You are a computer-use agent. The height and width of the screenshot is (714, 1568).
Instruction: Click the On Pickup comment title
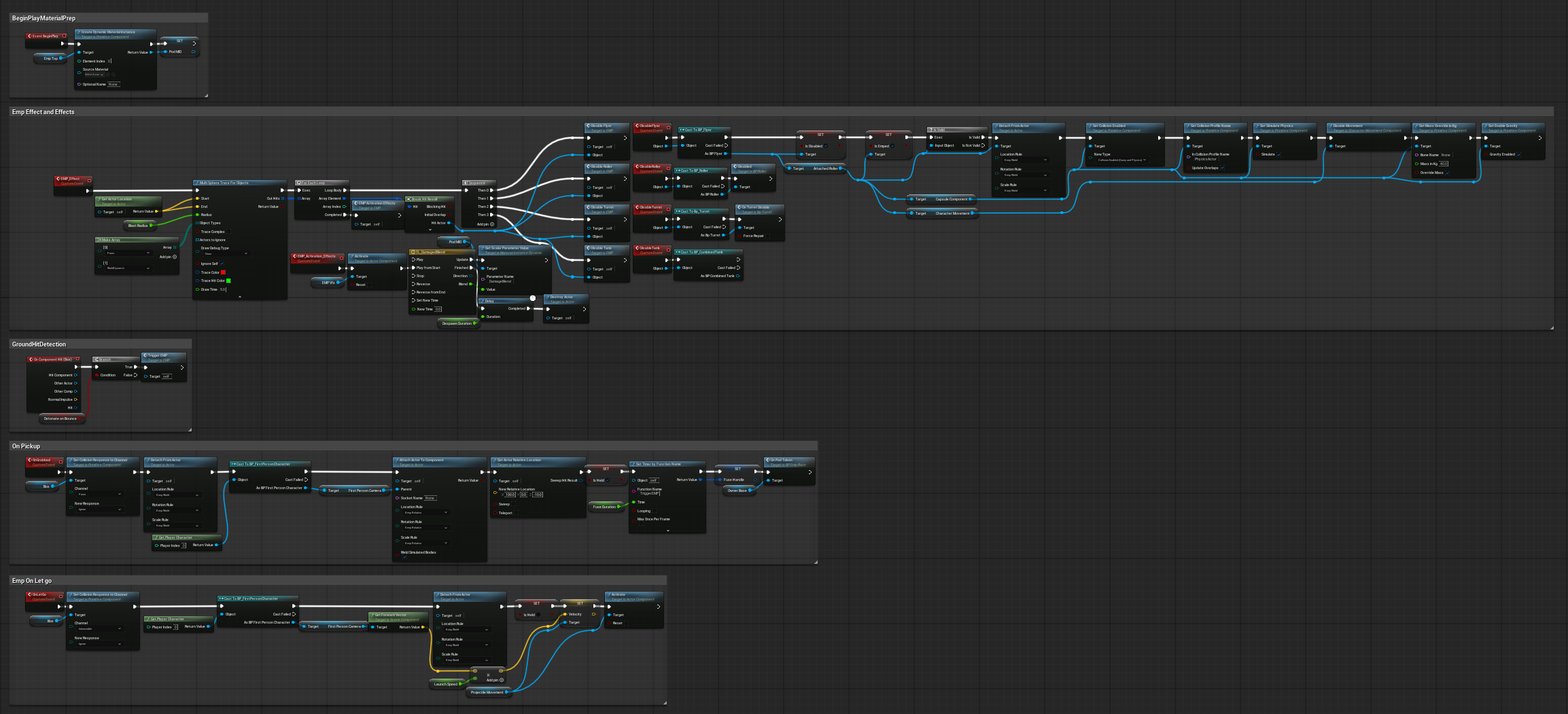pos(26,446)
